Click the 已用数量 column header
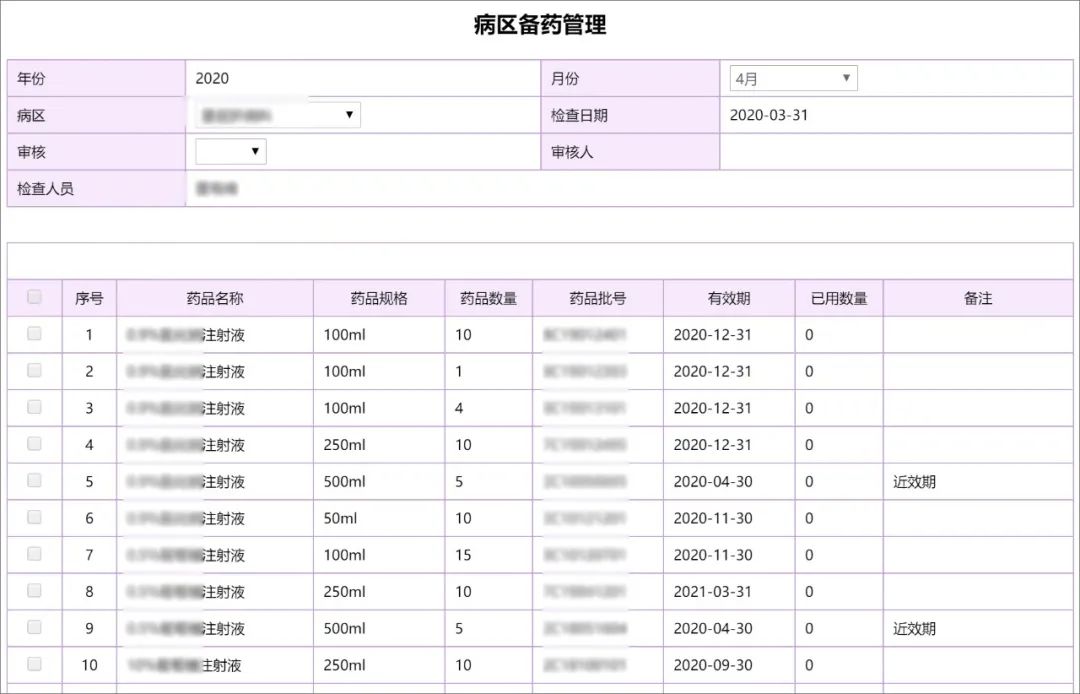This screenshot has height=694, width=1080. [x=839, y=298]
